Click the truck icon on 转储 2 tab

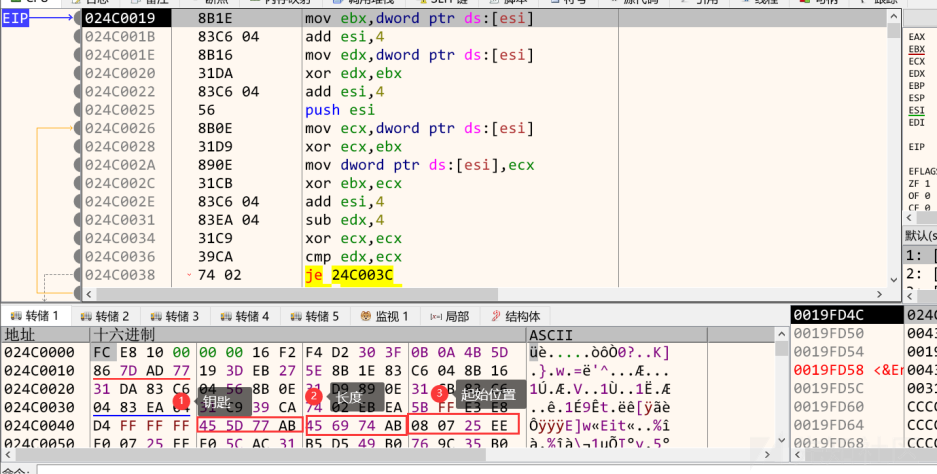86,316
